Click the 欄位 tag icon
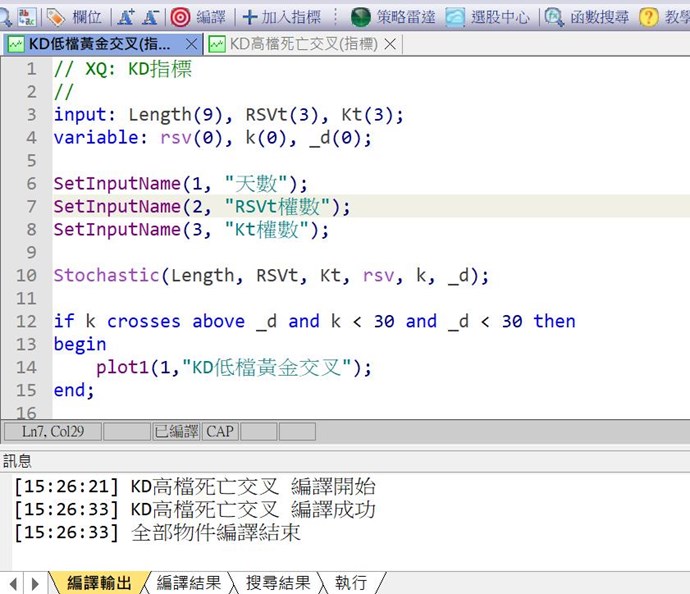Image resolution: width=690 pixels, height=594 pixels. tap(57, 17)
